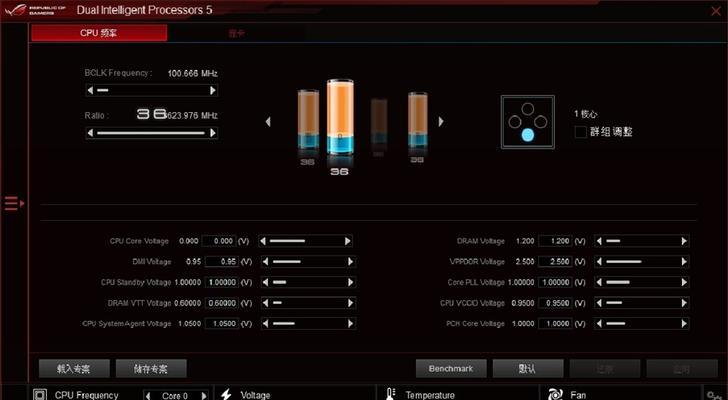Expand the left side panel menu icon

[14, 203]
